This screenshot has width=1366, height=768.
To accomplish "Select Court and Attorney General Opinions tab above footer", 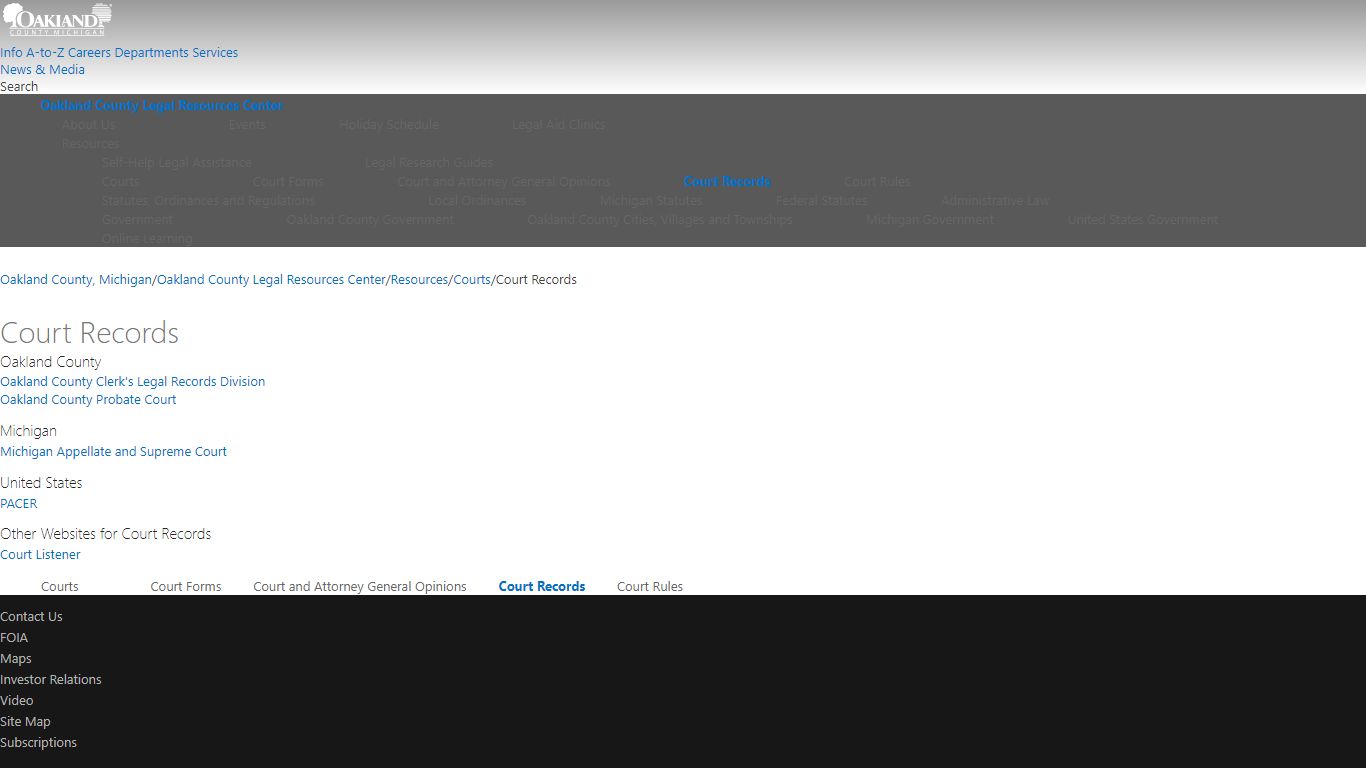I will (360, 587).
